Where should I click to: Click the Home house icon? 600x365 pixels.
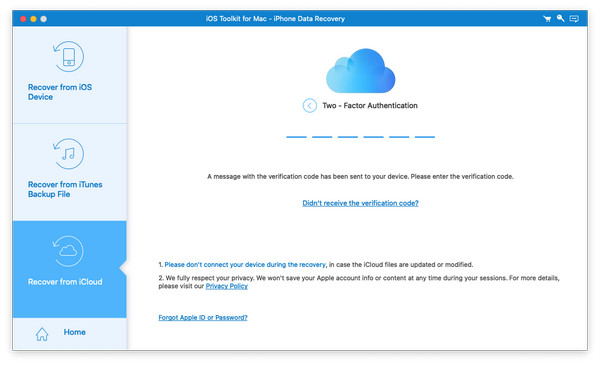(x=42, y=334)
